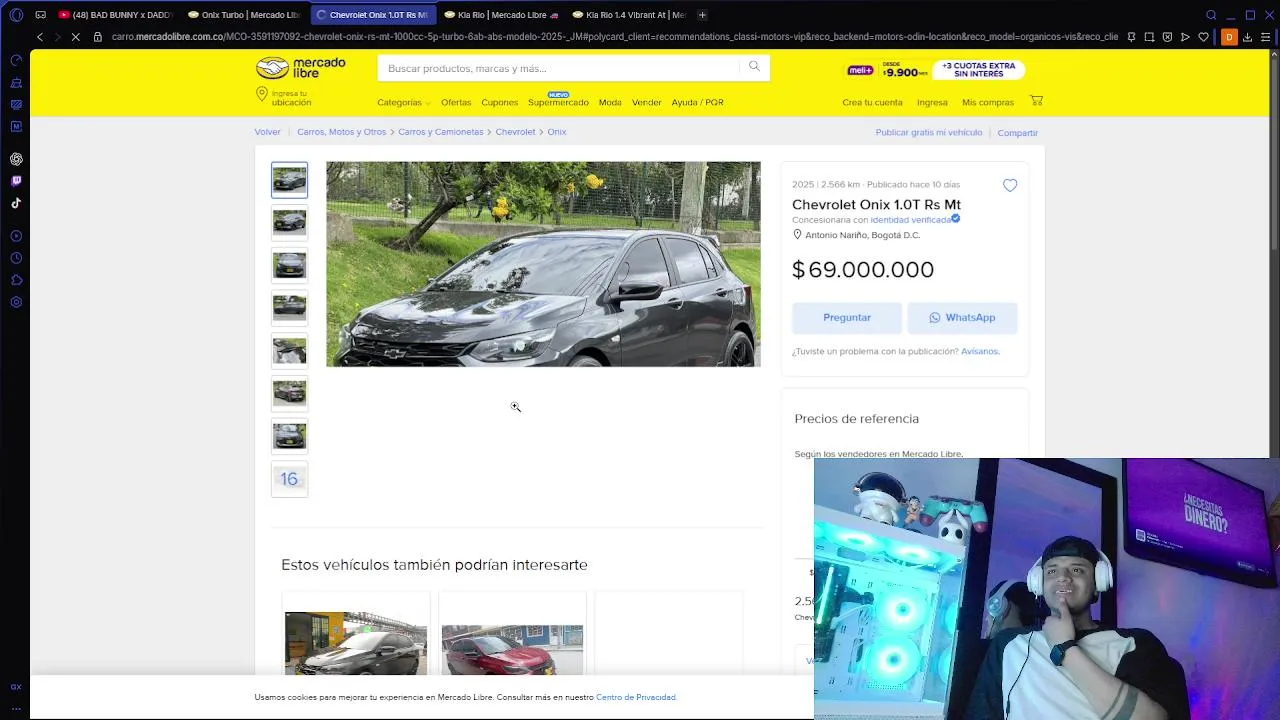
Task: Open the shopping cart icon
Action: [1036, 101]
